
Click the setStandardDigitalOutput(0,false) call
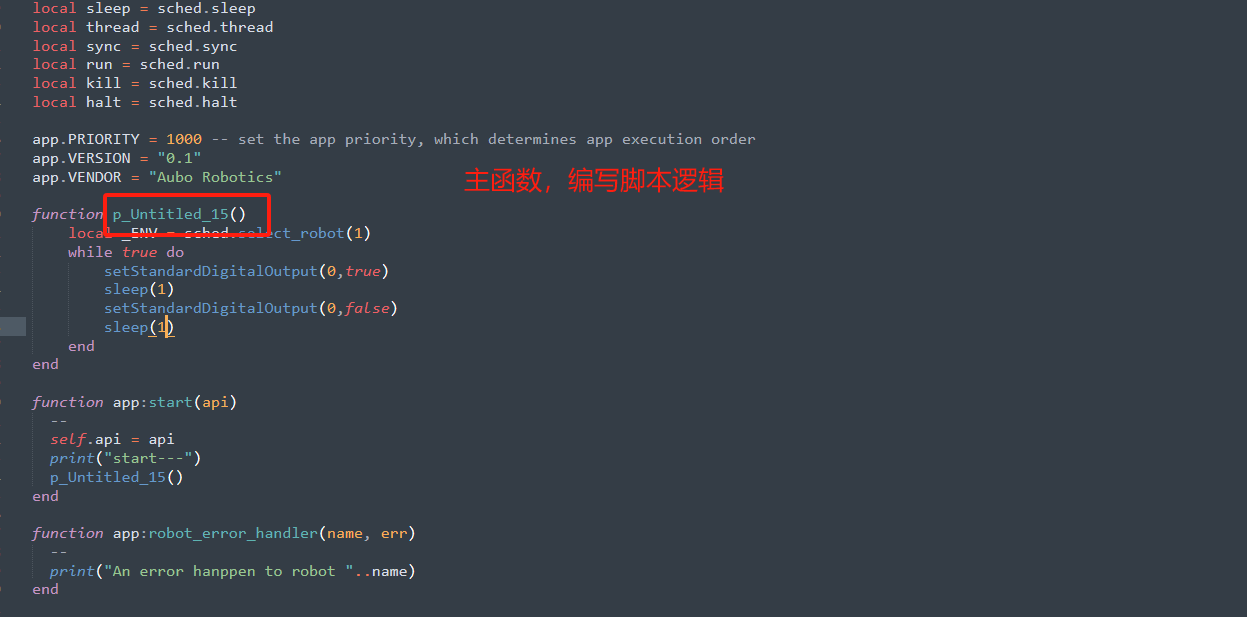251,308
